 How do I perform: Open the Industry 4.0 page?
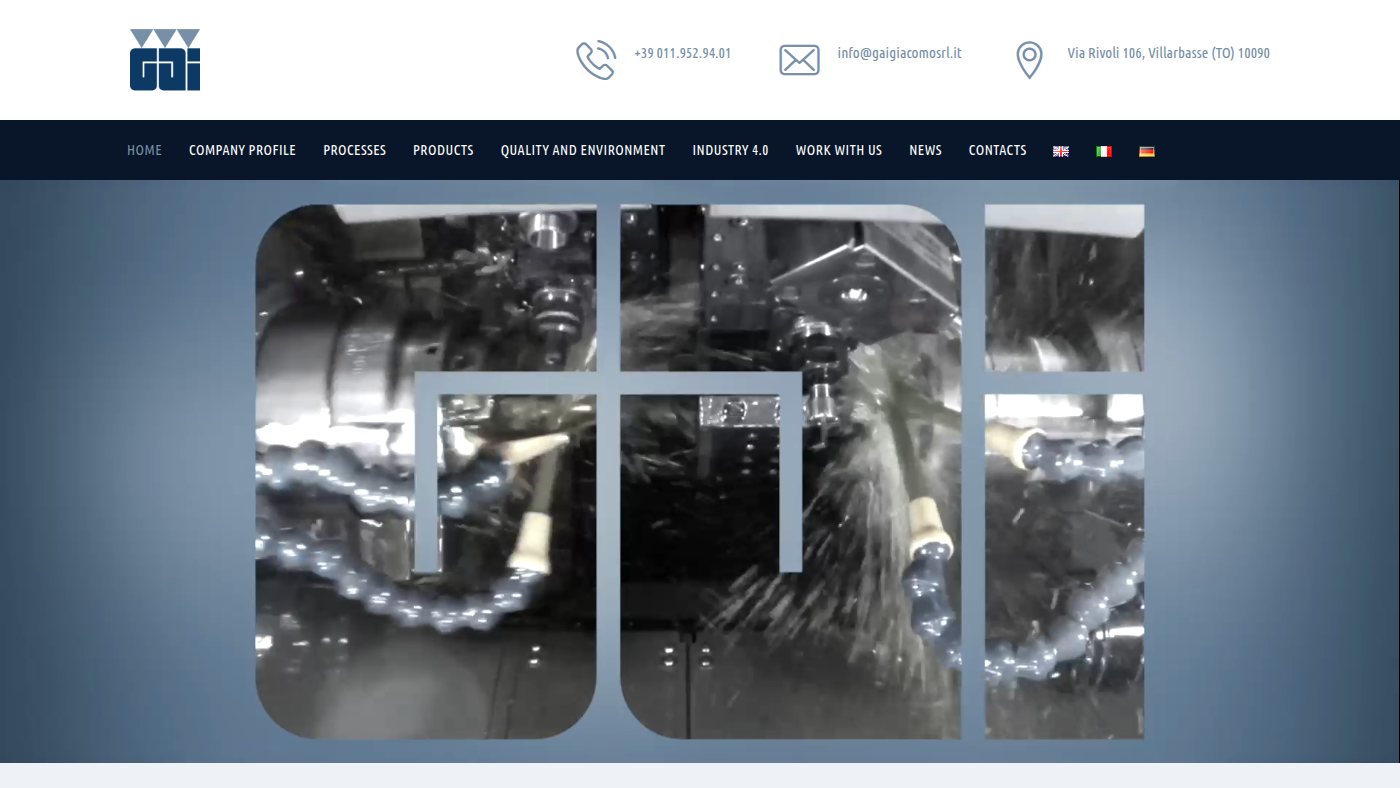tap(730, 150)
